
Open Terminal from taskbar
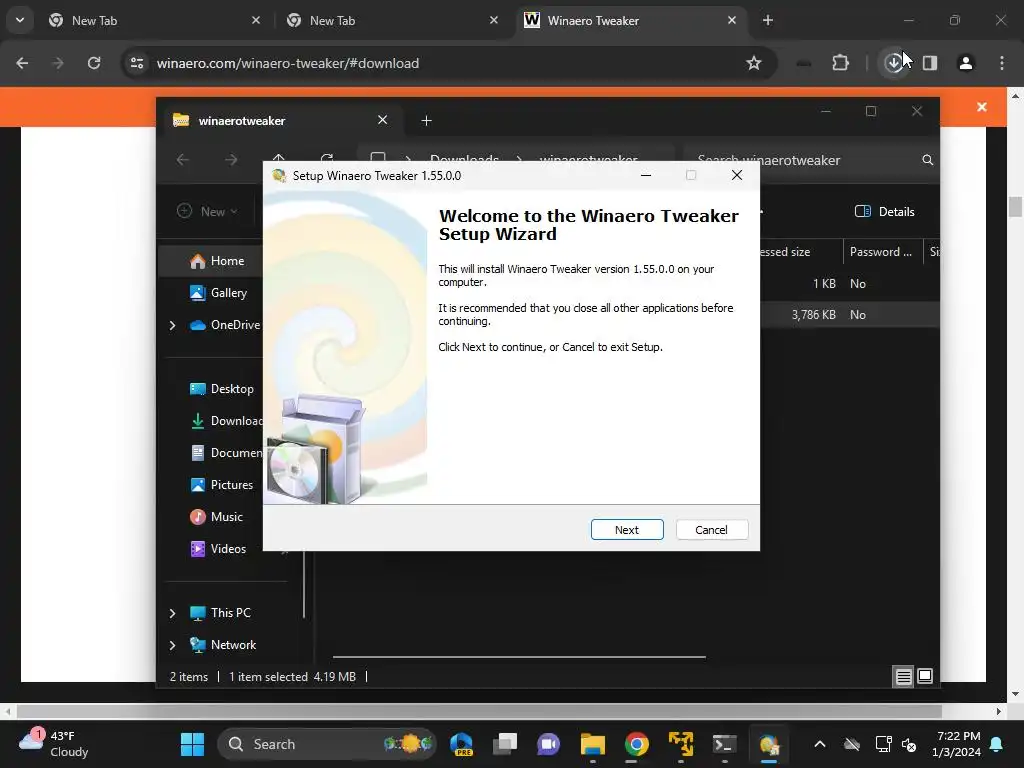point(724,744)
